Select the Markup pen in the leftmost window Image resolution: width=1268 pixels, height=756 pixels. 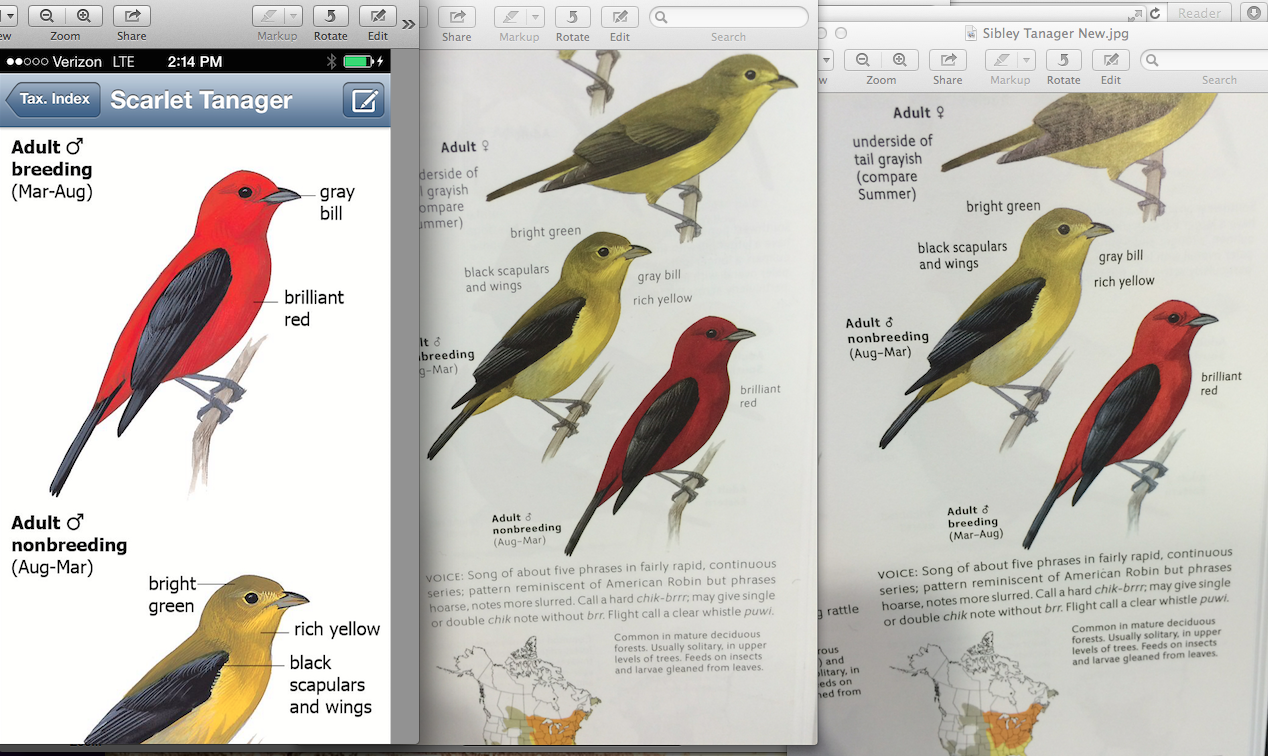pos(267,16)
